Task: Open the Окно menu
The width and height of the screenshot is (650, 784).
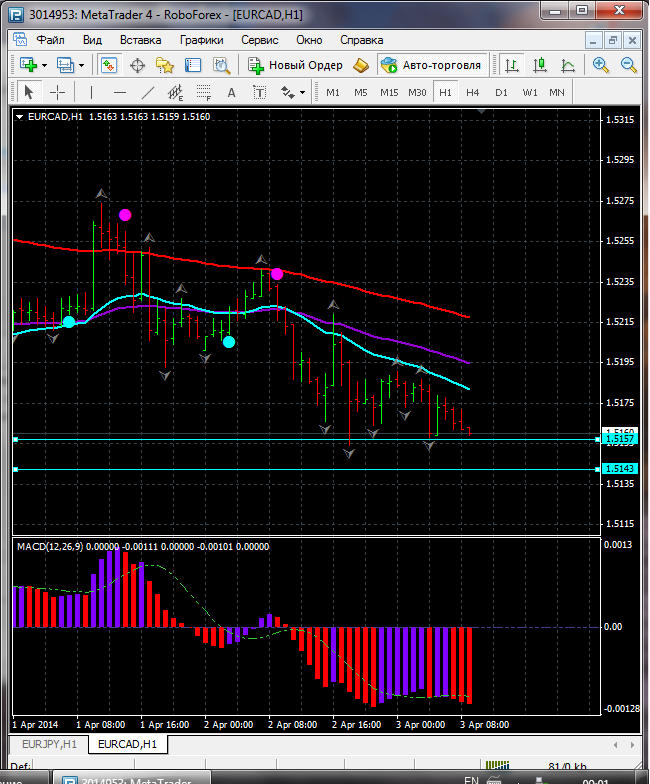Action: pos(309,40)
